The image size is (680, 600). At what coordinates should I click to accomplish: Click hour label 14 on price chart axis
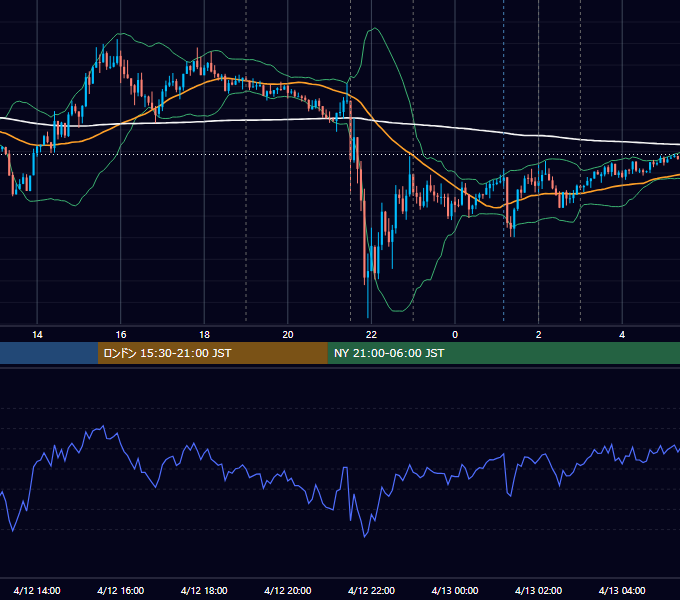coord(37,335)
